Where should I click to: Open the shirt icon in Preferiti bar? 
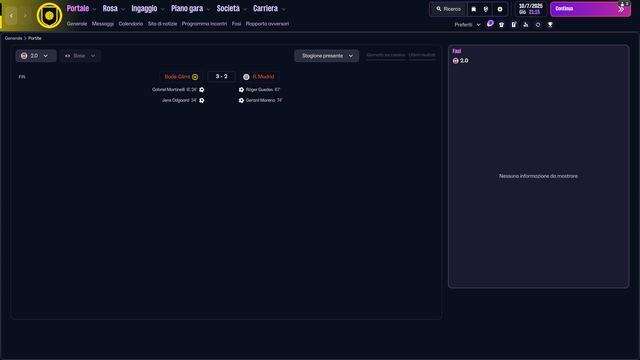point(502,24)
